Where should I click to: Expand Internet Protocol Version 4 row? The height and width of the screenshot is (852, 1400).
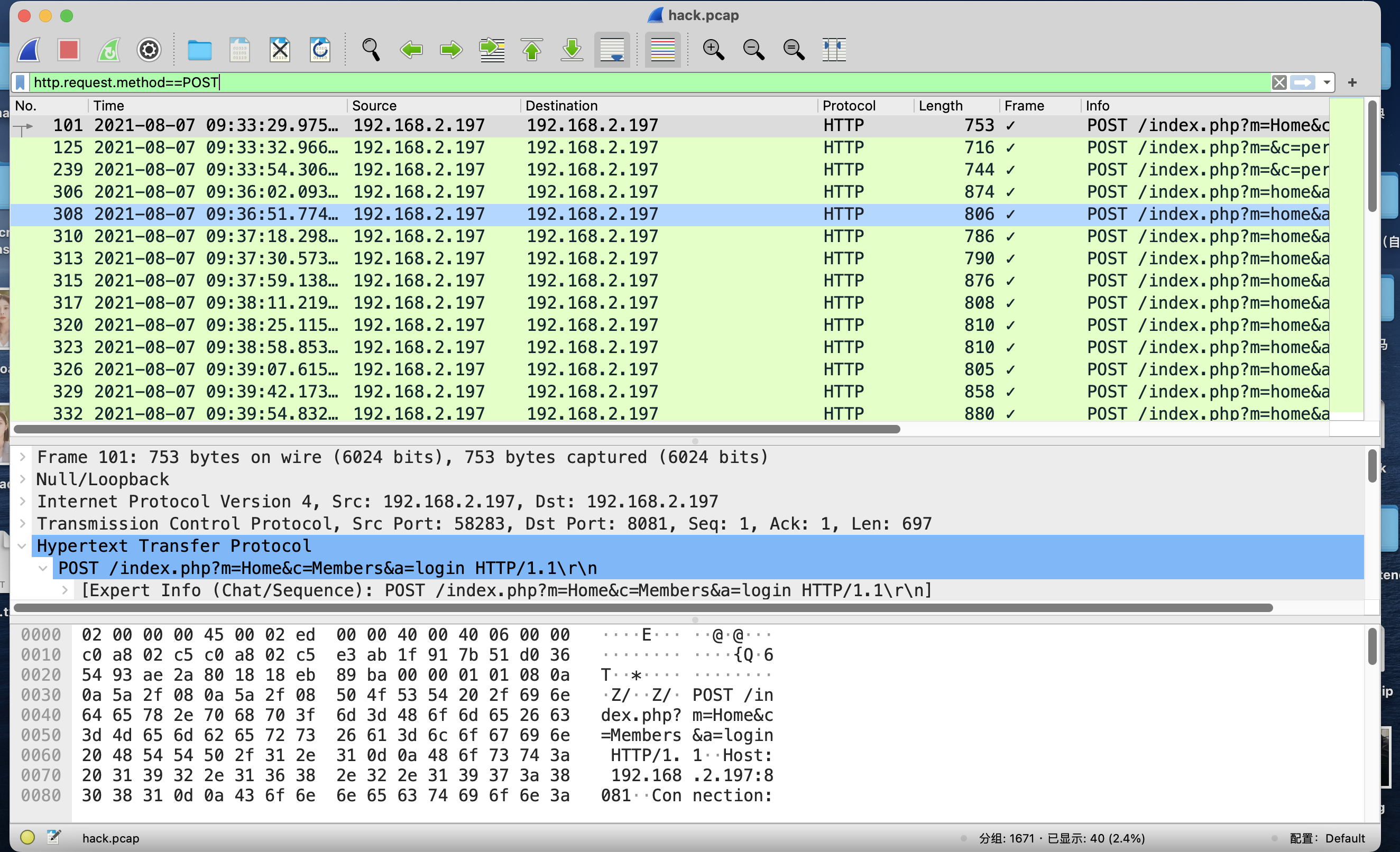click(x=23, y=502)
